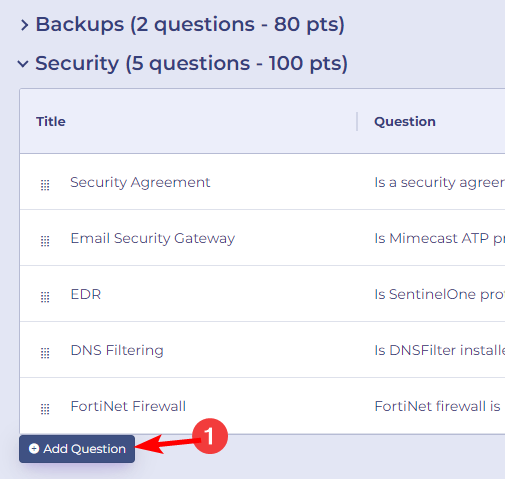Click drag handle icon for Email Security Gateway
The image size is (505, 479).
(45, 241)
